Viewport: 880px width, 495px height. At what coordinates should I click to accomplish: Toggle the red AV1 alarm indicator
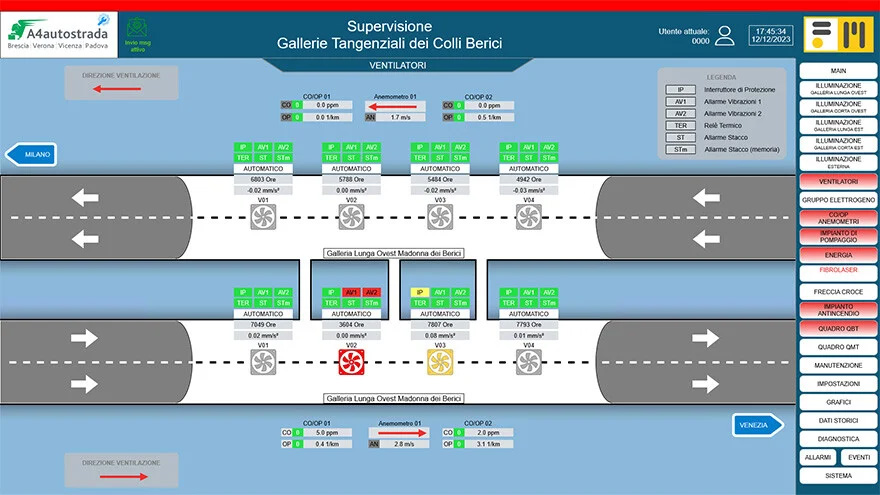pos(351,292)
